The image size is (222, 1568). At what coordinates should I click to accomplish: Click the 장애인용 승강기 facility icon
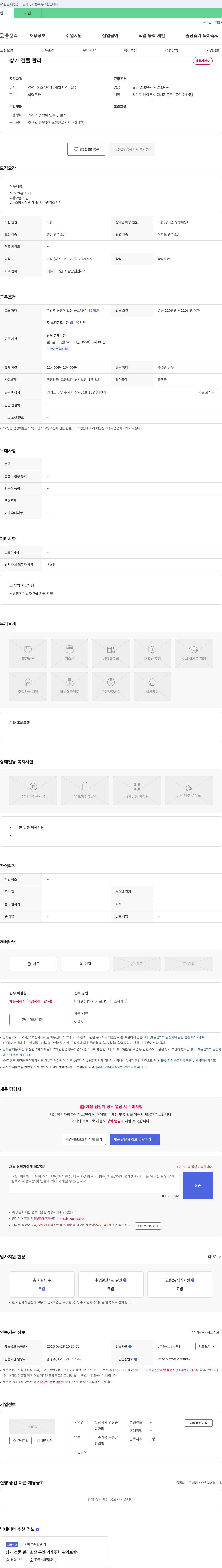click(x=85, y=791)
